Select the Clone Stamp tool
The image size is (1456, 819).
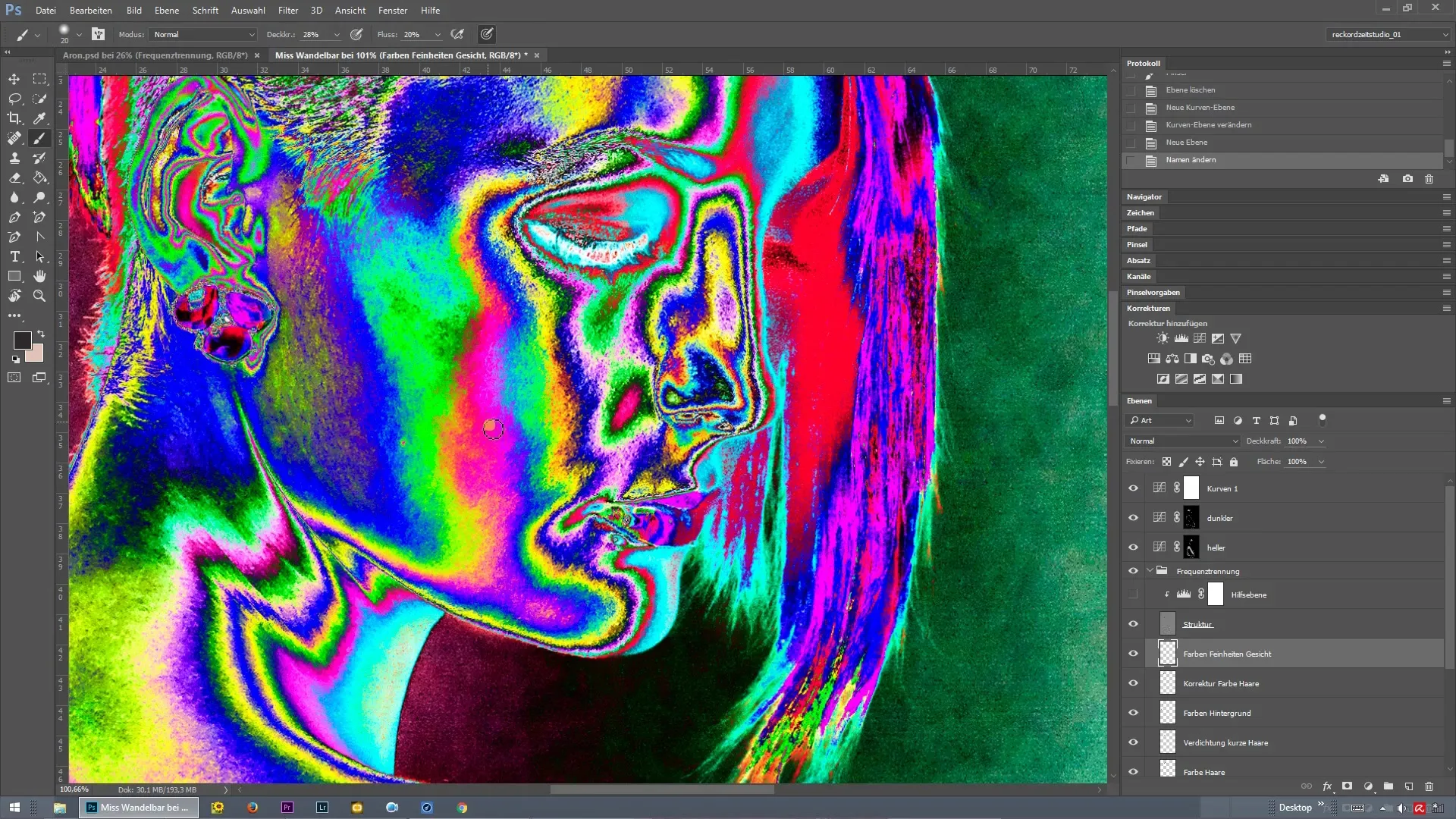(14, 158)
